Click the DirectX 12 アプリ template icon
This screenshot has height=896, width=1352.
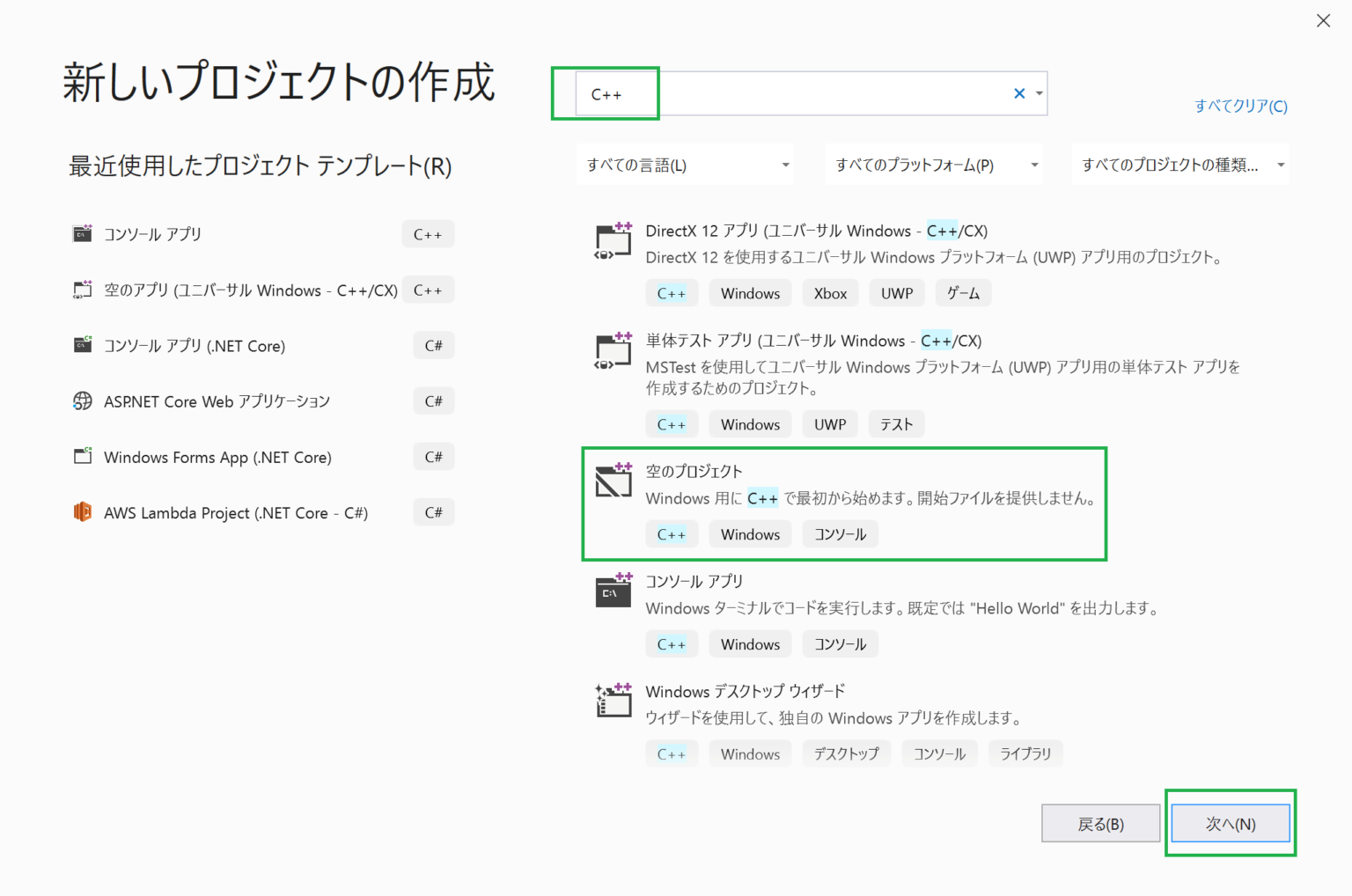pyautogui.click(x=614, y=241)
